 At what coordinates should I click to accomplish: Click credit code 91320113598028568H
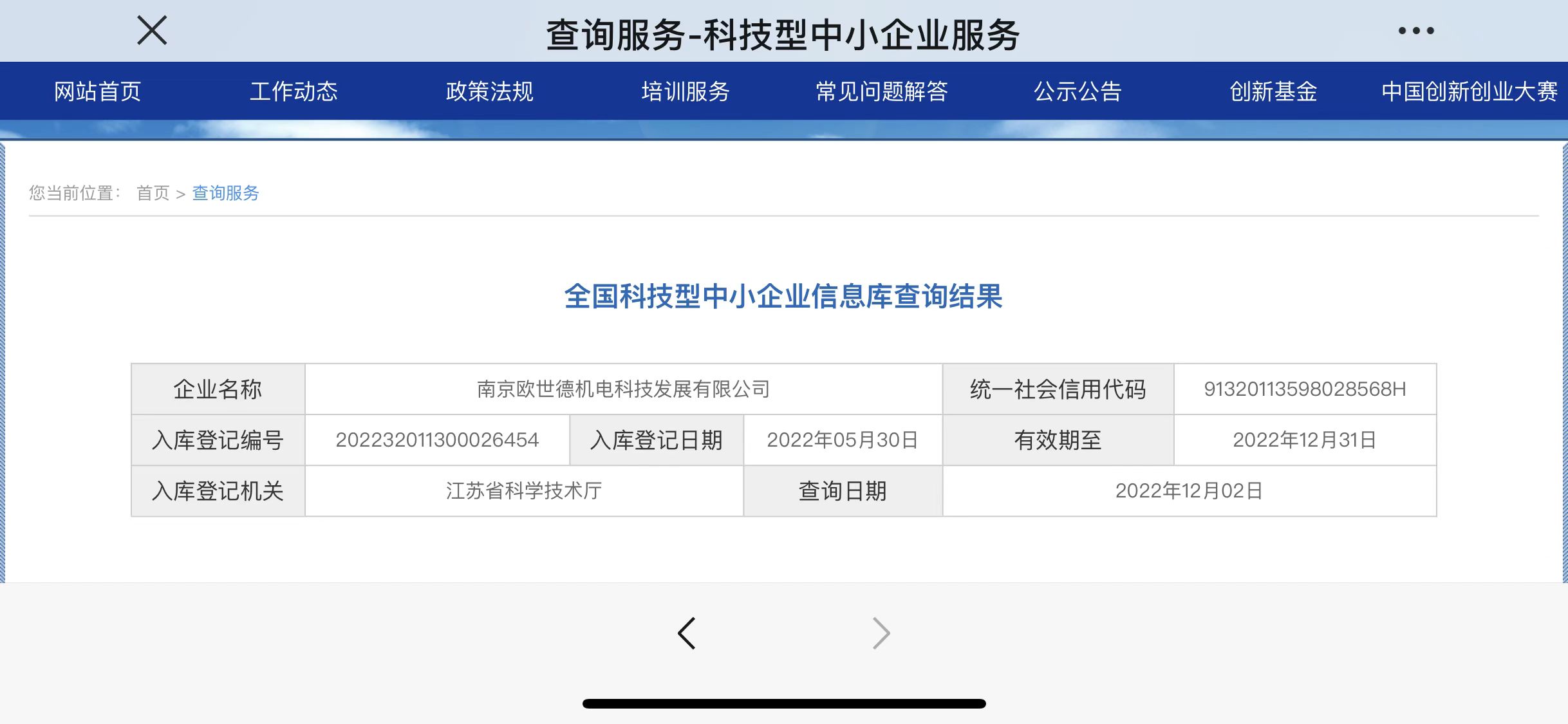pyautogui.click(x=1305, y=389)
